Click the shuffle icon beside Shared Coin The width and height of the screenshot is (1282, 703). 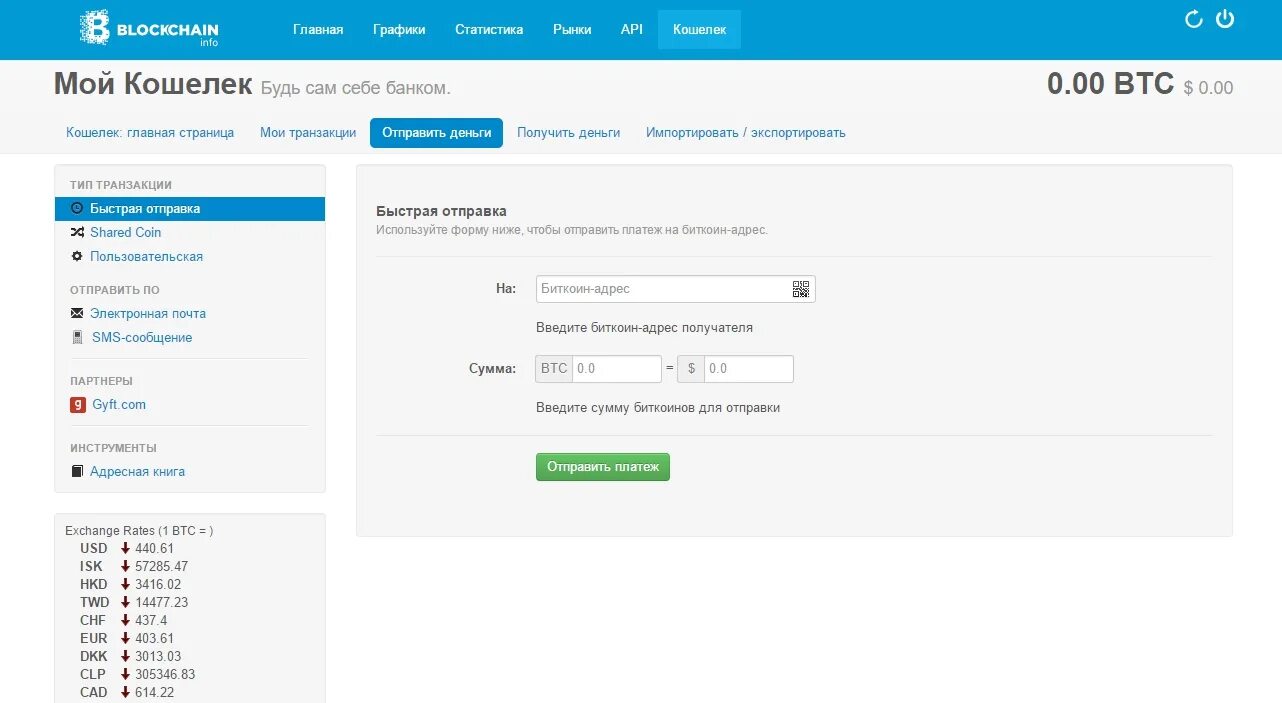[77, 232]
